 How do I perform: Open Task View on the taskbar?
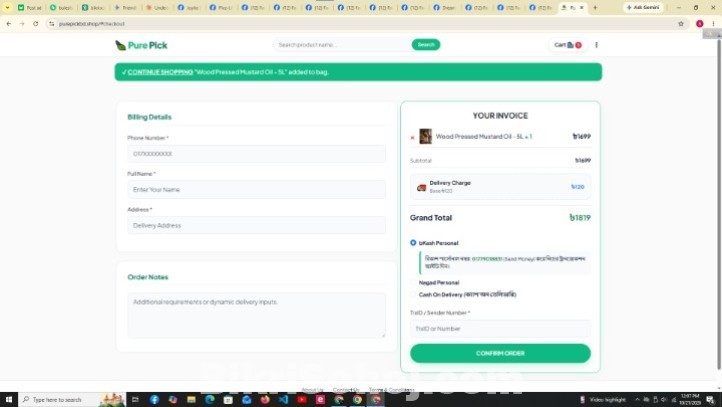pyautogui.click(x=135, y=400)
